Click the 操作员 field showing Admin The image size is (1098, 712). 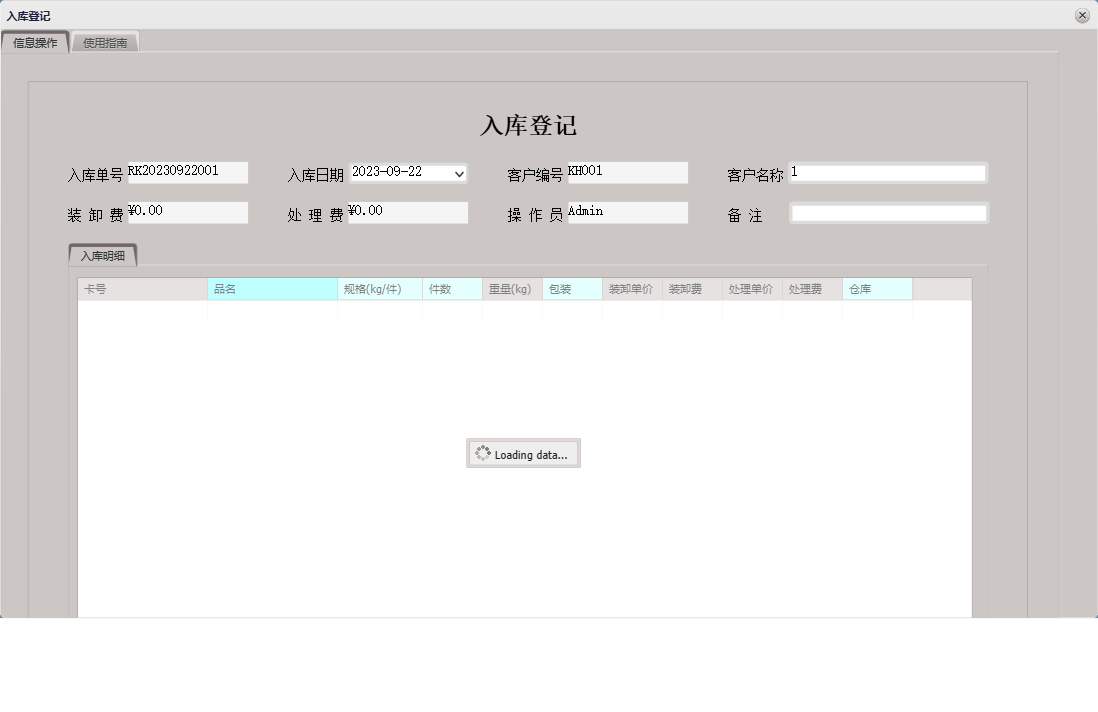pos(627,211)
